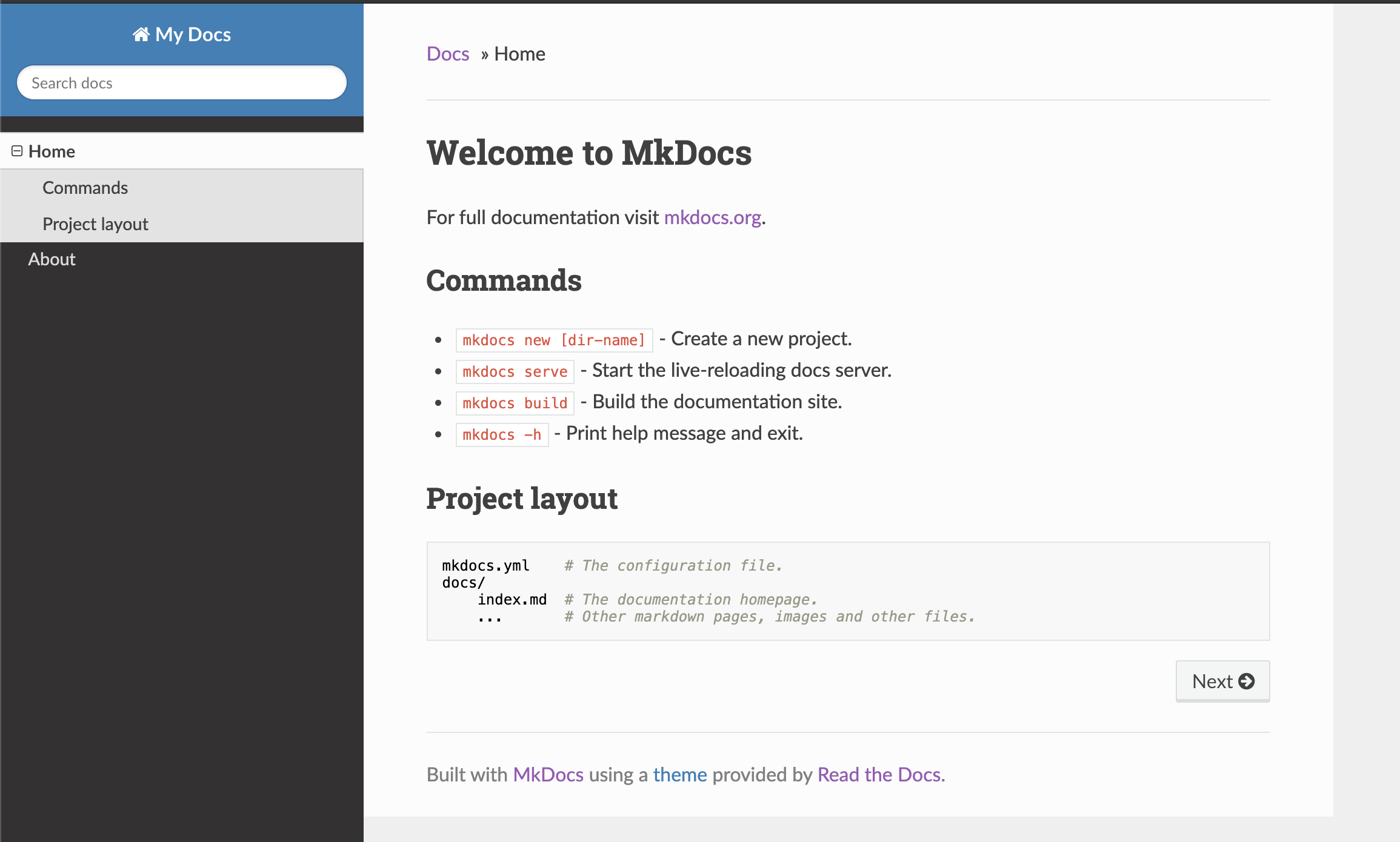Screen dimensions: 1400x842
Task: Jump to Commands in the sidebar
Action: pyautogui.click(x=182, y=188)
